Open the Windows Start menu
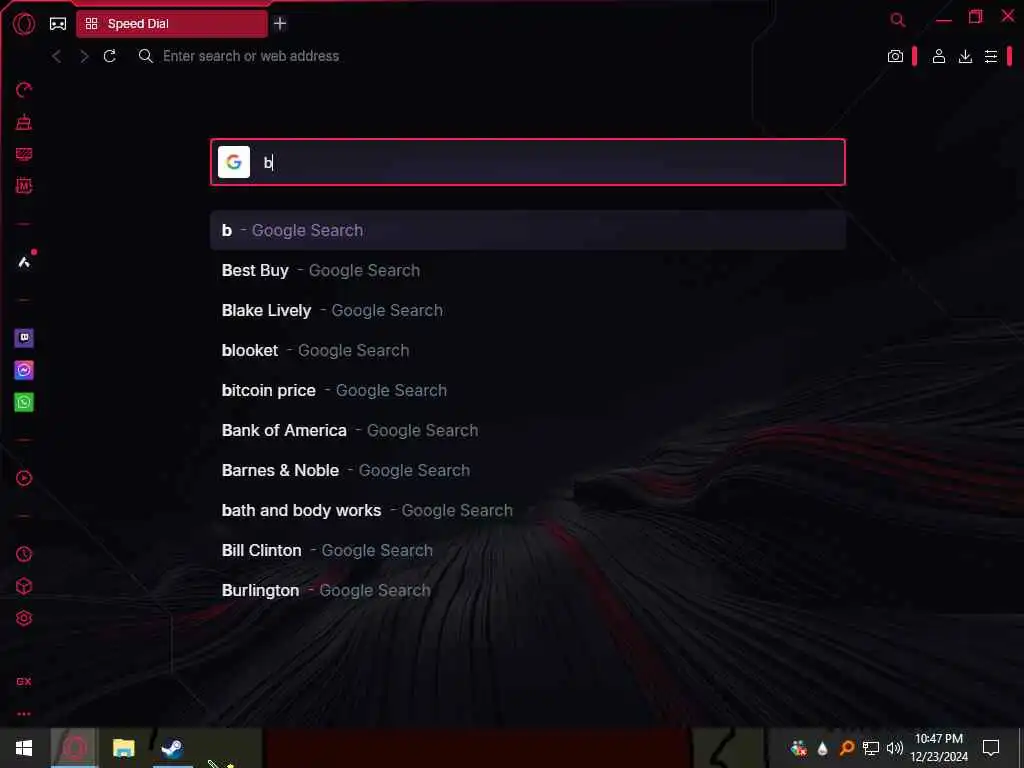 [24, 748]
